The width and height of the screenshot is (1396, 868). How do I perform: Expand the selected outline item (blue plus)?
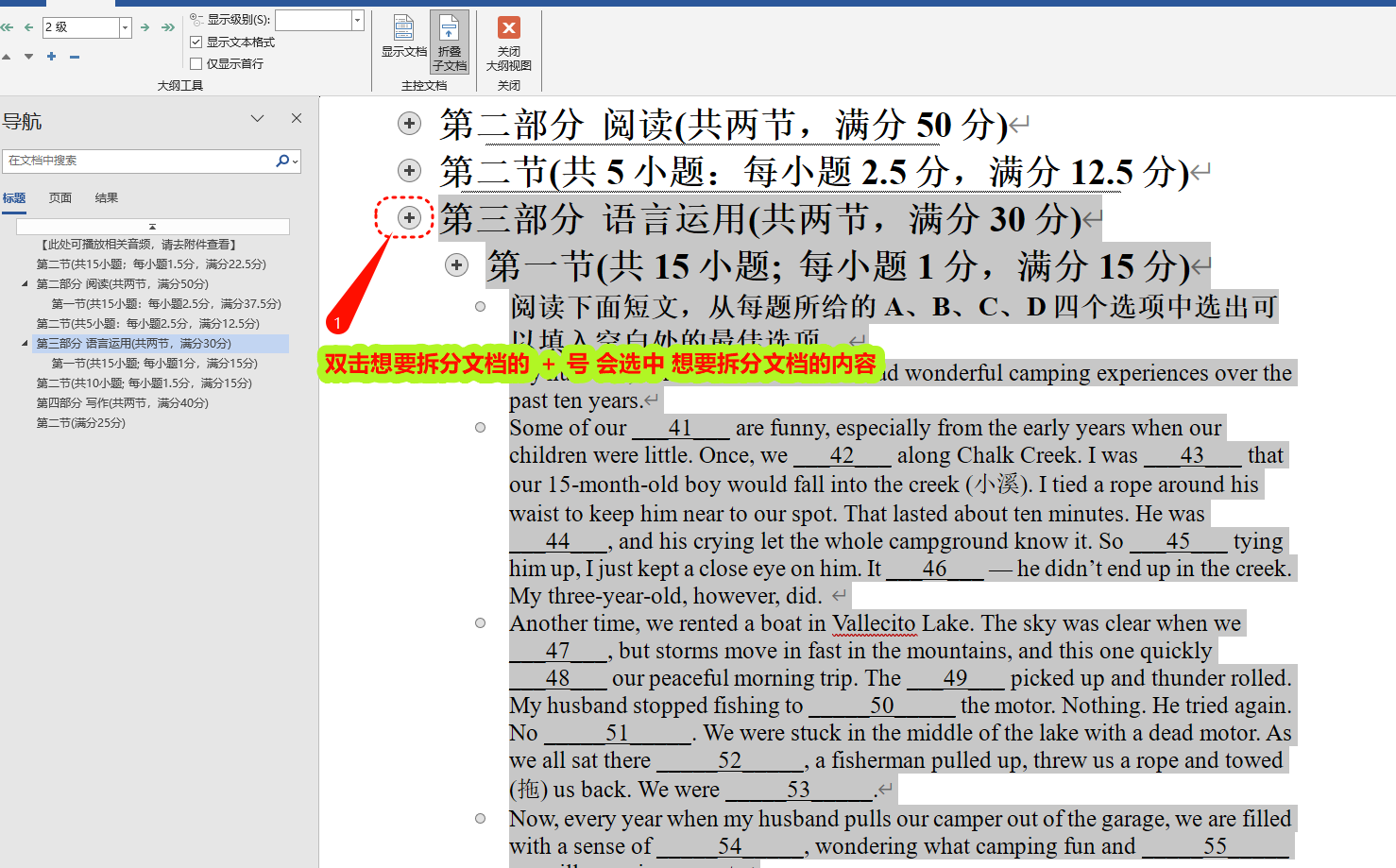[x=51, y=57]
